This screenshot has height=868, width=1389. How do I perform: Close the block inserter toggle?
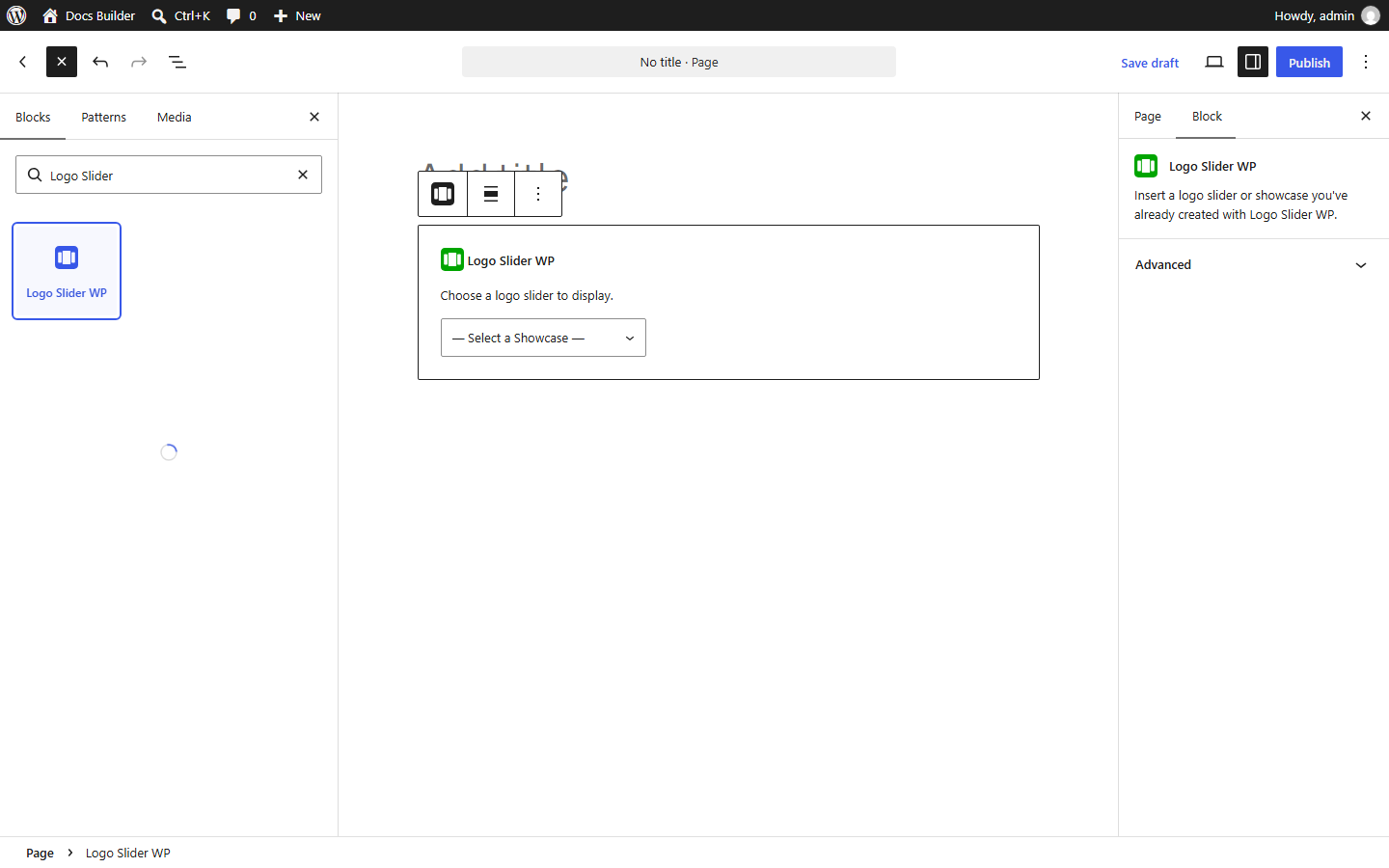pyautogui.click(x=62, y=62)
